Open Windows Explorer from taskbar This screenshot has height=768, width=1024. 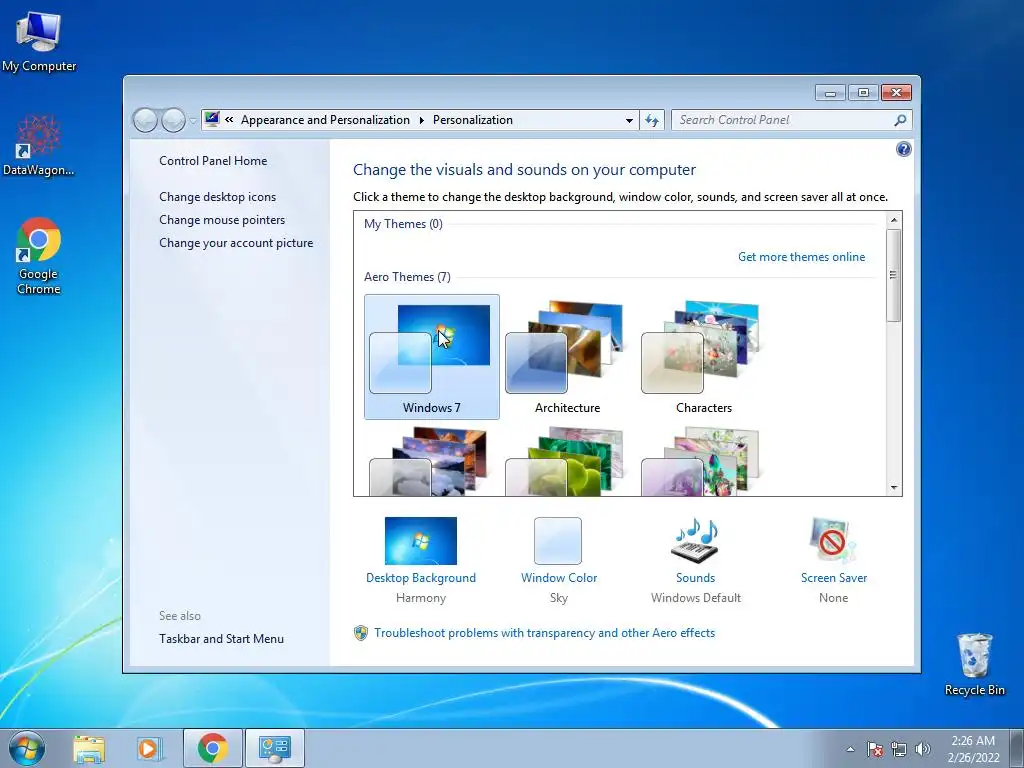click(89, 748)
